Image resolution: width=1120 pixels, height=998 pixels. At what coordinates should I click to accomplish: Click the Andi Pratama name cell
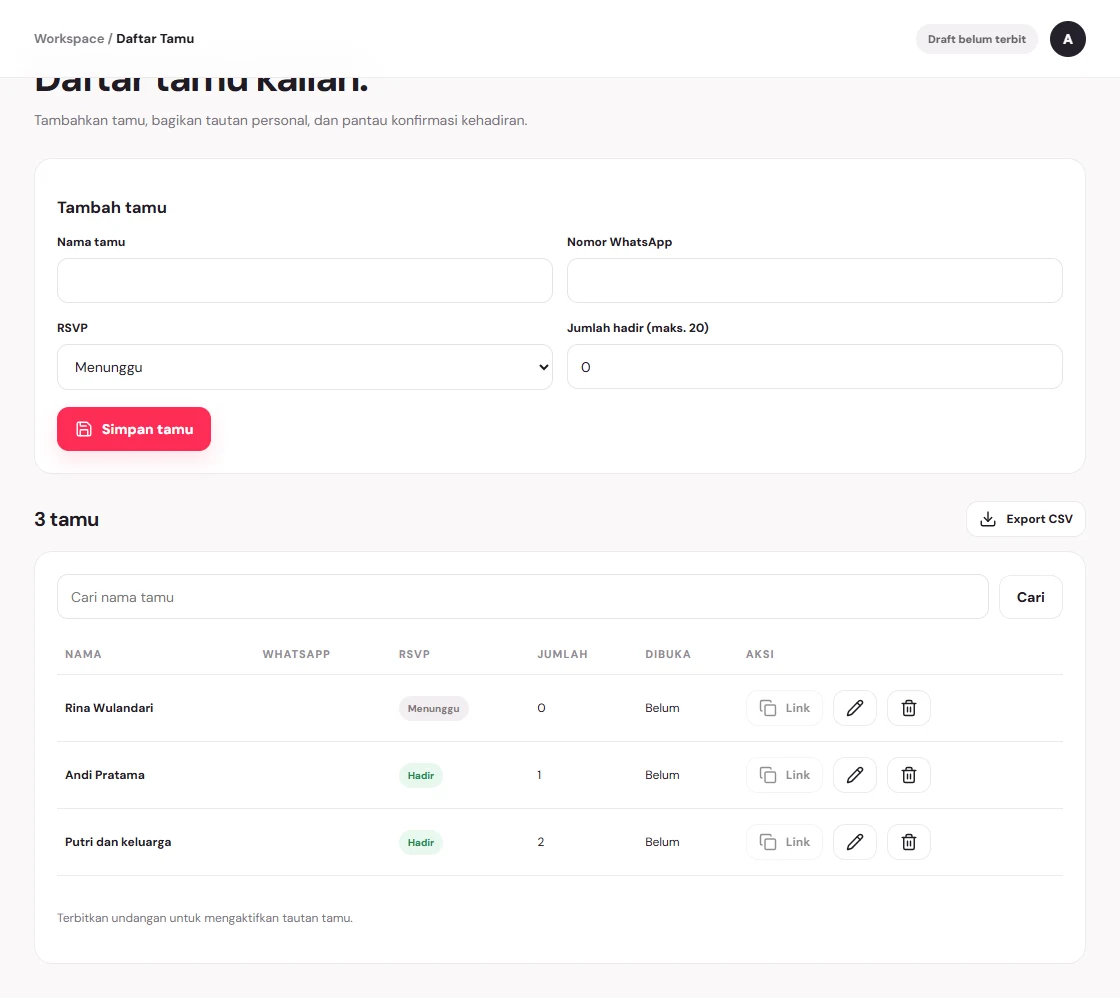point(105,775)
